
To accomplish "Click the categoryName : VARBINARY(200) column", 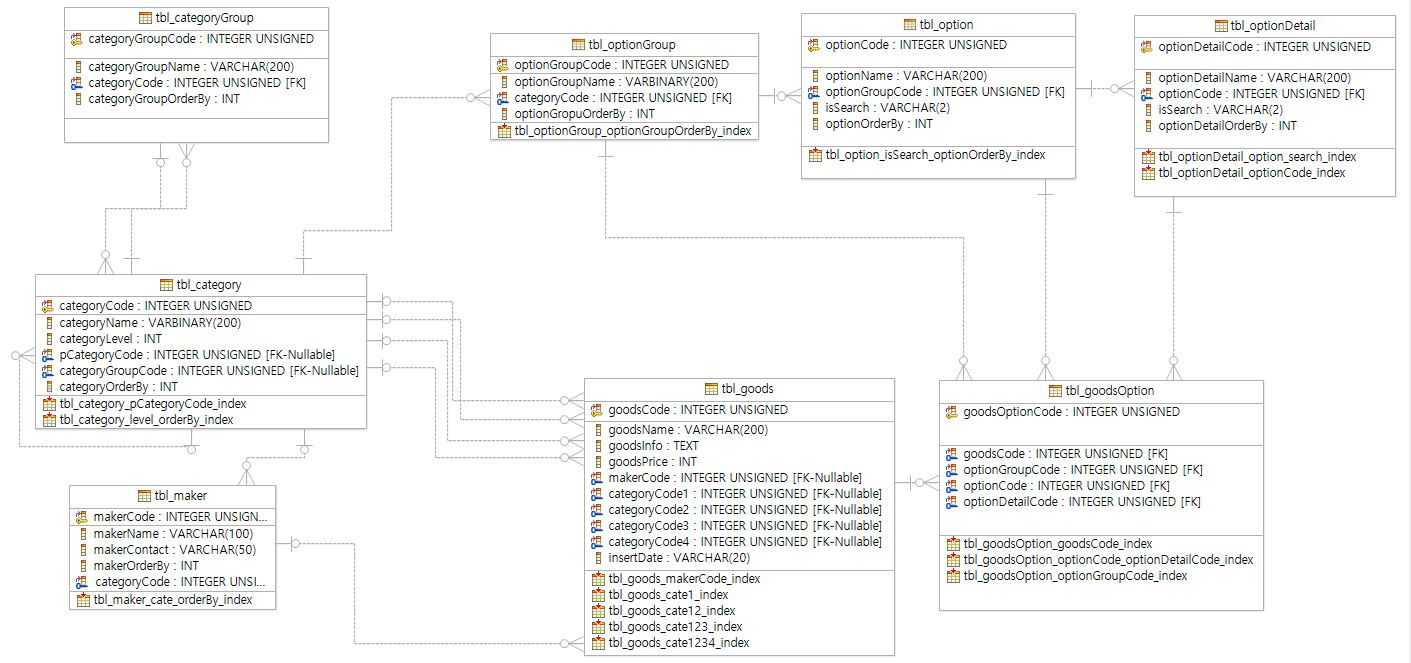I will point(150,323).
